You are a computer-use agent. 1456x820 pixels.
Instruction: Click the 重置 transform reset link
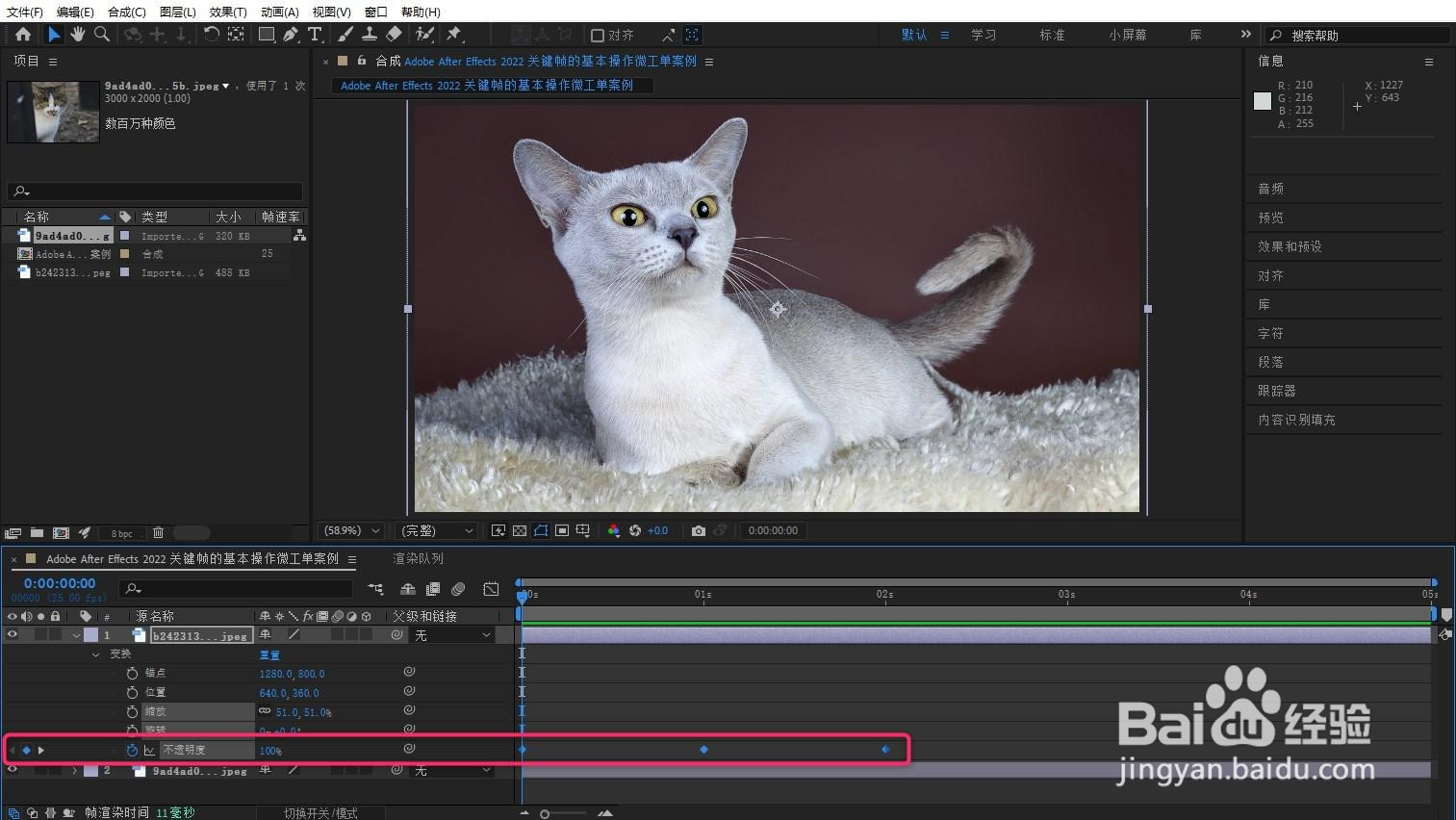(269, 654)
